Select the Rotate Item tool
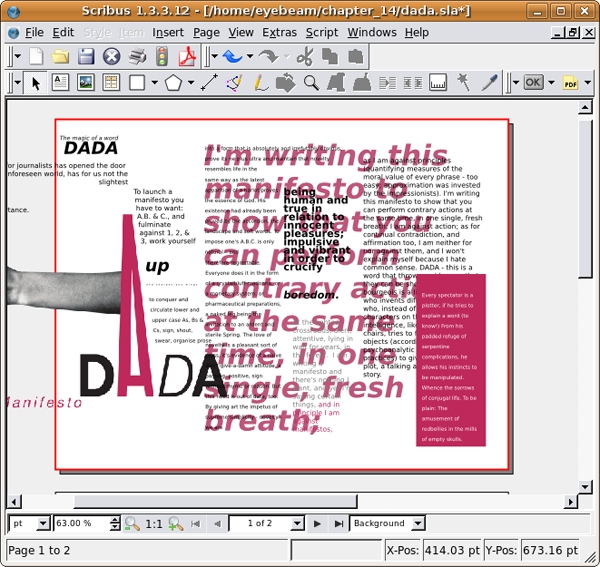This screenshot has width=600, height=567. 285,83
